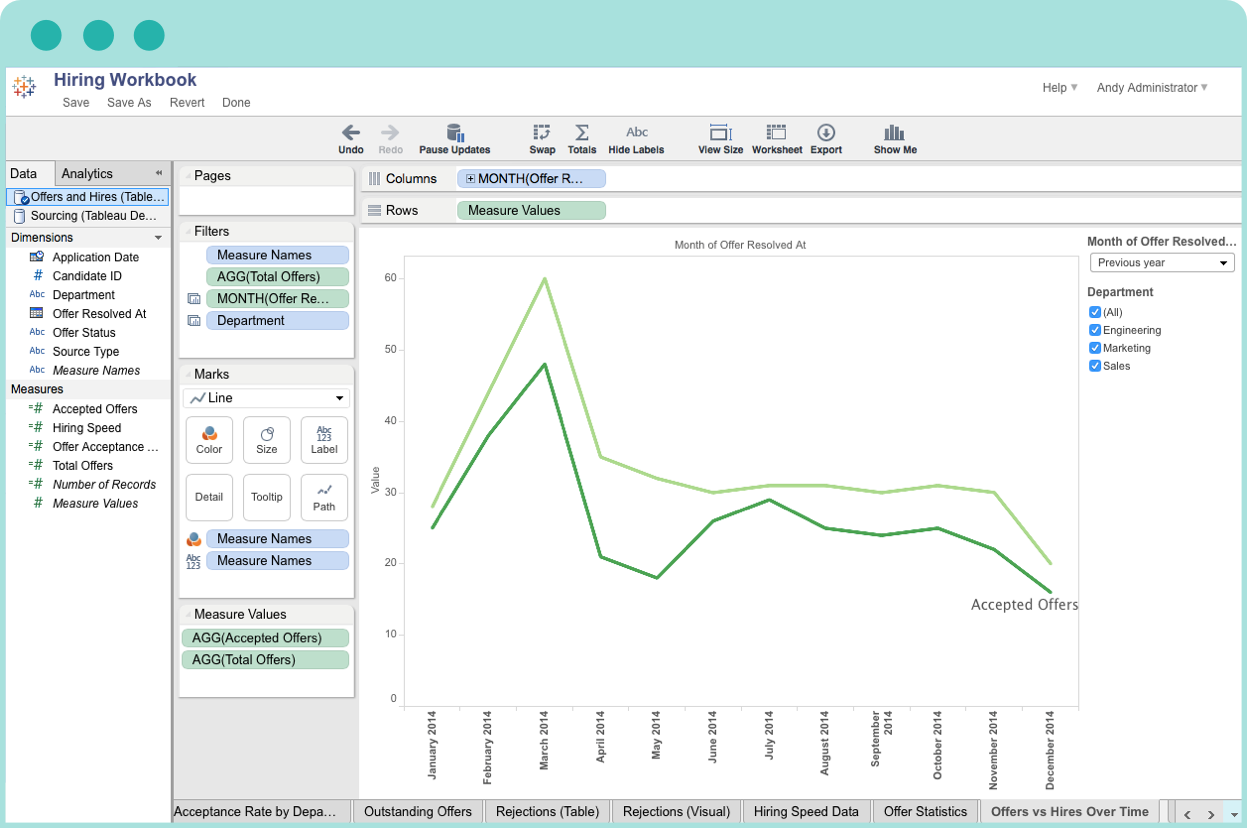
Task: Open the Line mark type dropdown
Action: click(x=266, y=398)
